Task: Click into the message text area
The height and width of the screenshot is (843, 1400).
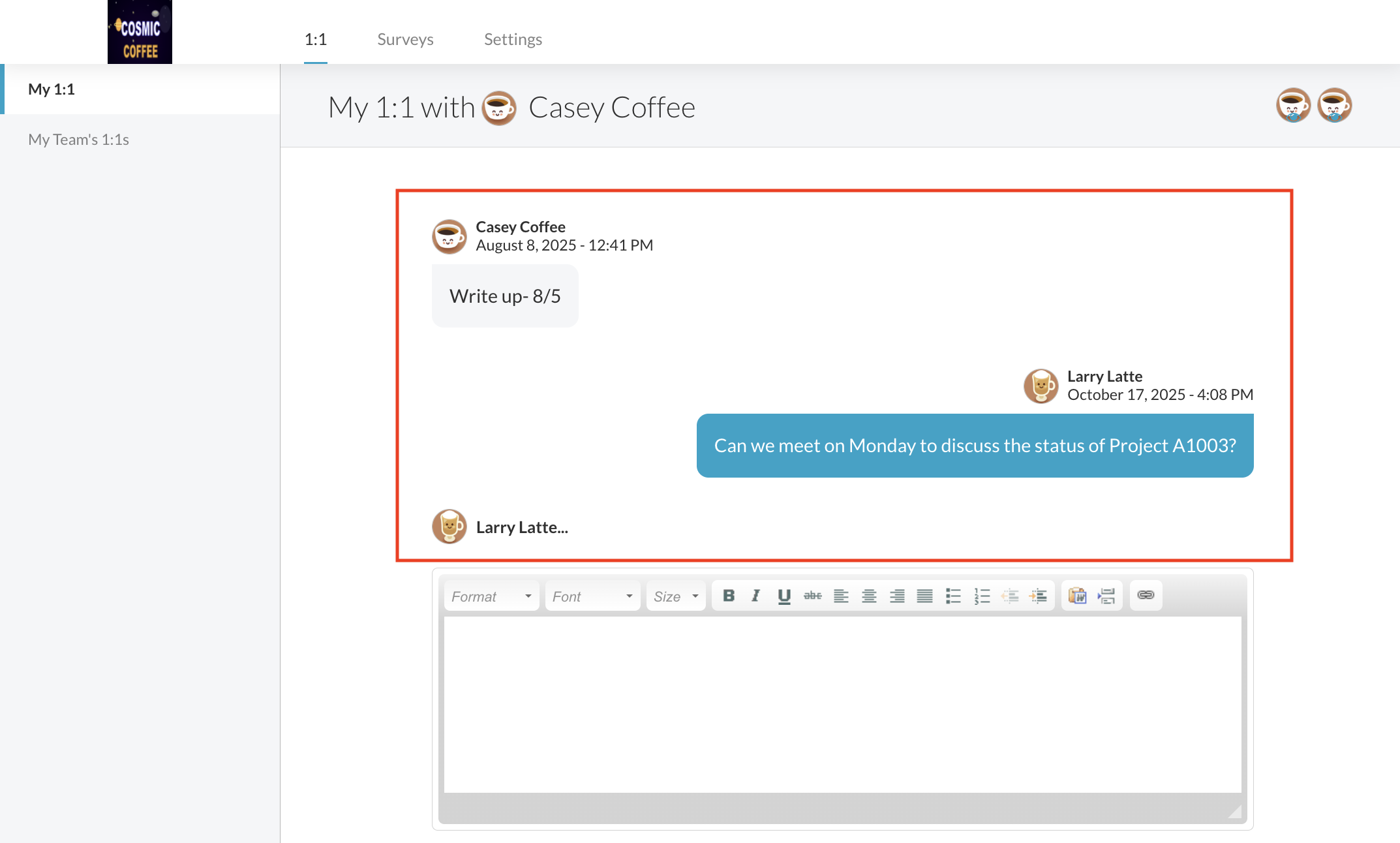Action: coord(842,704)
